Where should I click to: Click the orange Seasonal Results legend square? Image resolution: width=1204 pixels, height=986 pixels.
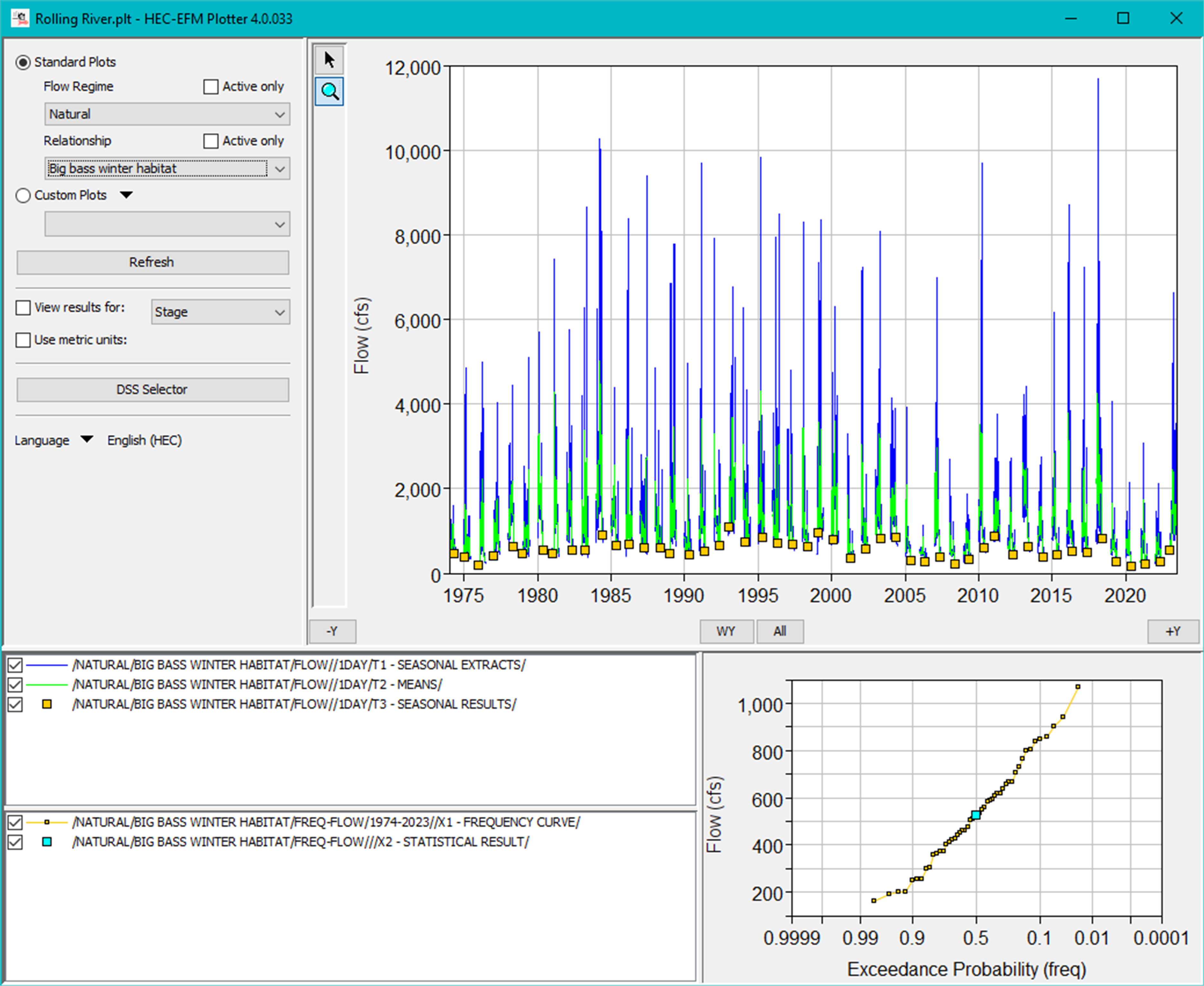pyautogui.click(x=47, y=704)
